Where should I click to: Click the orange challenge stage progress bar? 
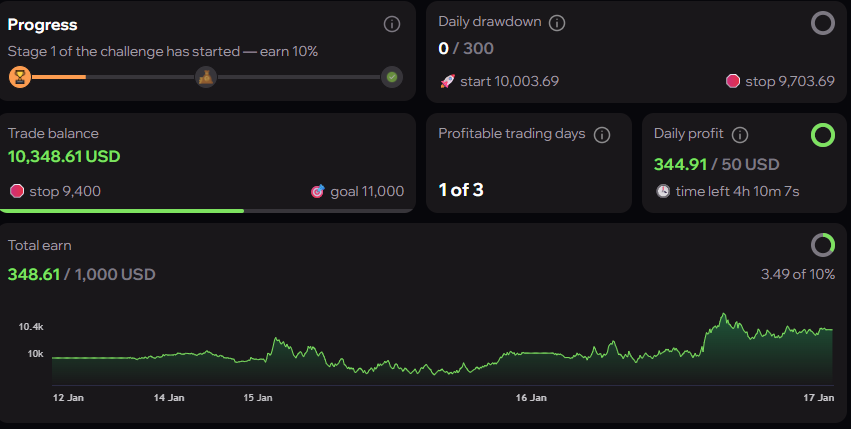(x=59, y=77)
